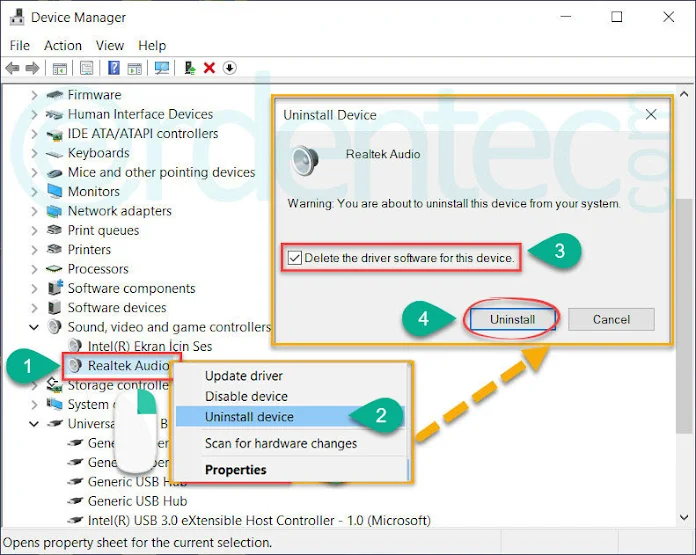
Task: Click the Disable device down-arrow toolbar icon
Action: pyautogui.click(x=229, y=68)
